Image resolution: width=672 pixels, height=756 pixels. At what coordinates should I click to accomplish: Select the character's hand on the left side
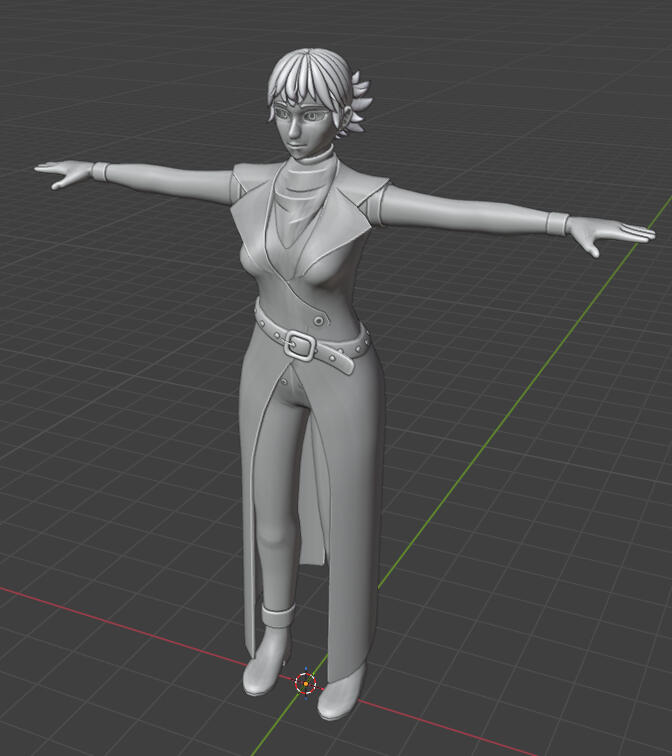(x=62, y=173)
